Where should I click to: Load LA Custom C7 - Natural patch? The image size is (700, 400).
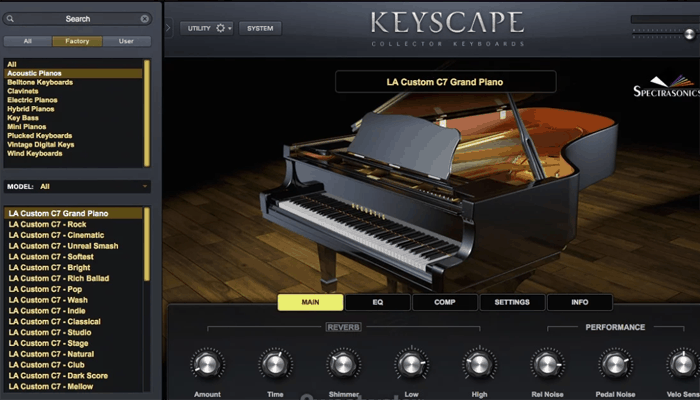pyautogui.click(x=74, y=354)
